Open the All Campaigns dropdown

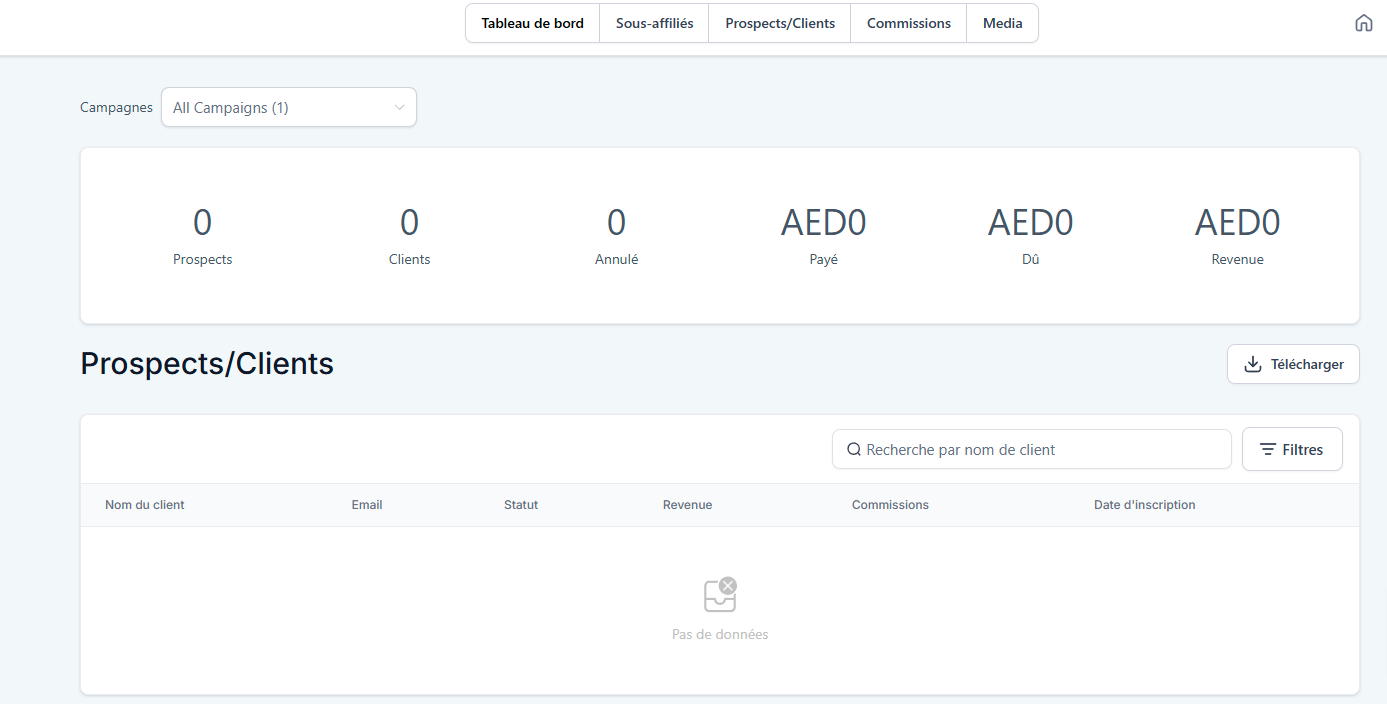click(x=288, y=108)
